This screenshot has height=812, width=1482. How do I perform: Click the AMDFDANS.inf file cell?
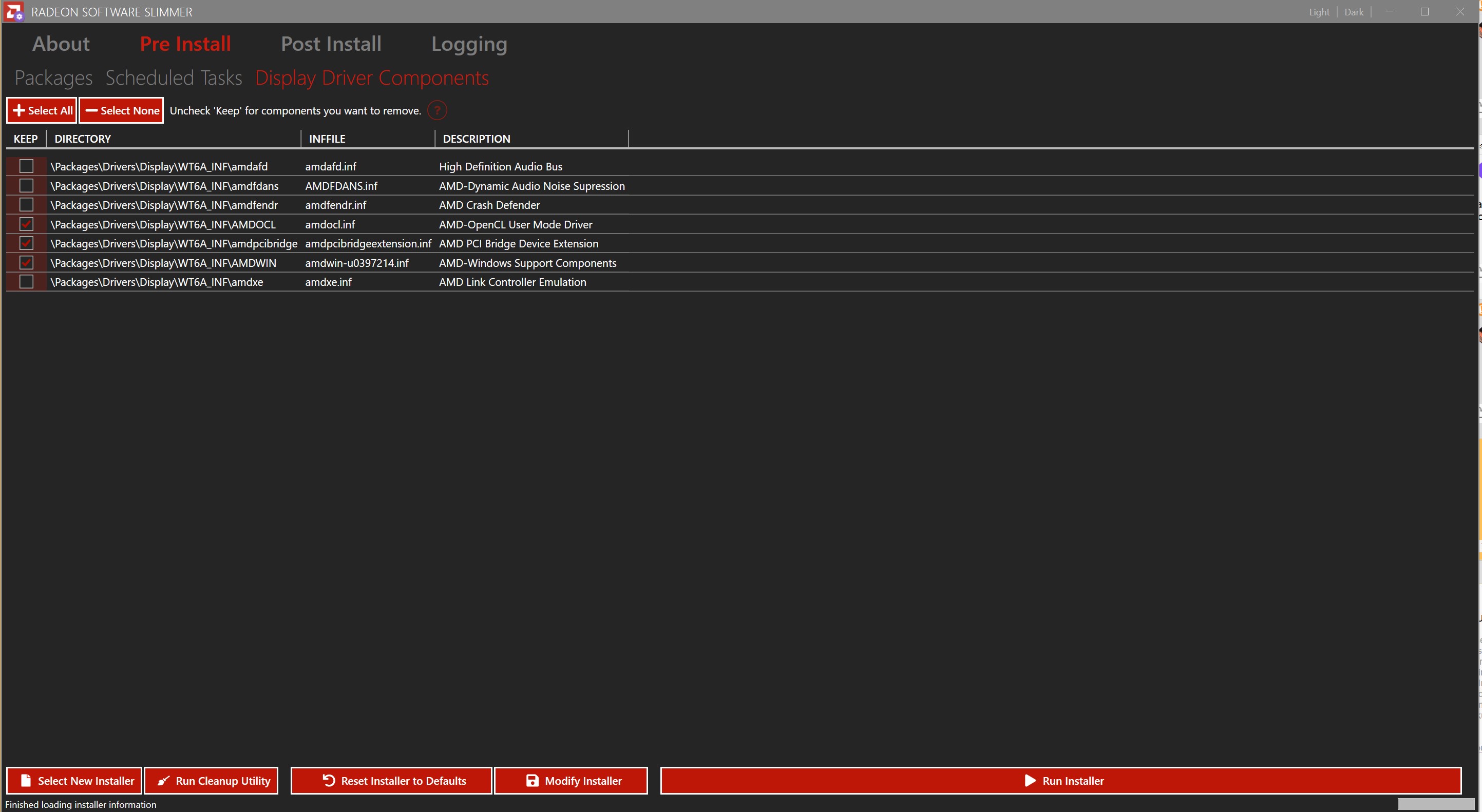pos(341,186)
